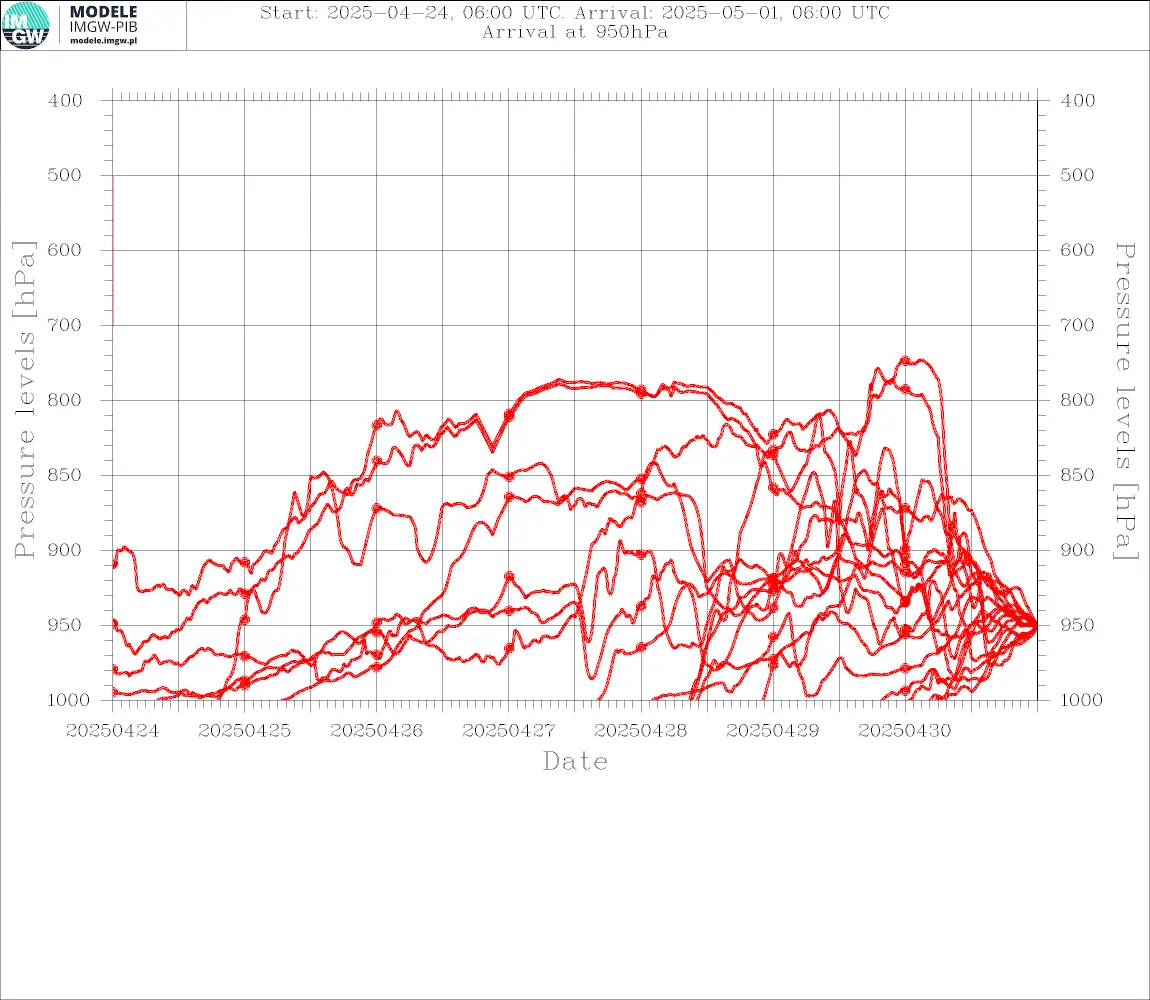Click the right axis 500 tick label

click(1077, 175)
